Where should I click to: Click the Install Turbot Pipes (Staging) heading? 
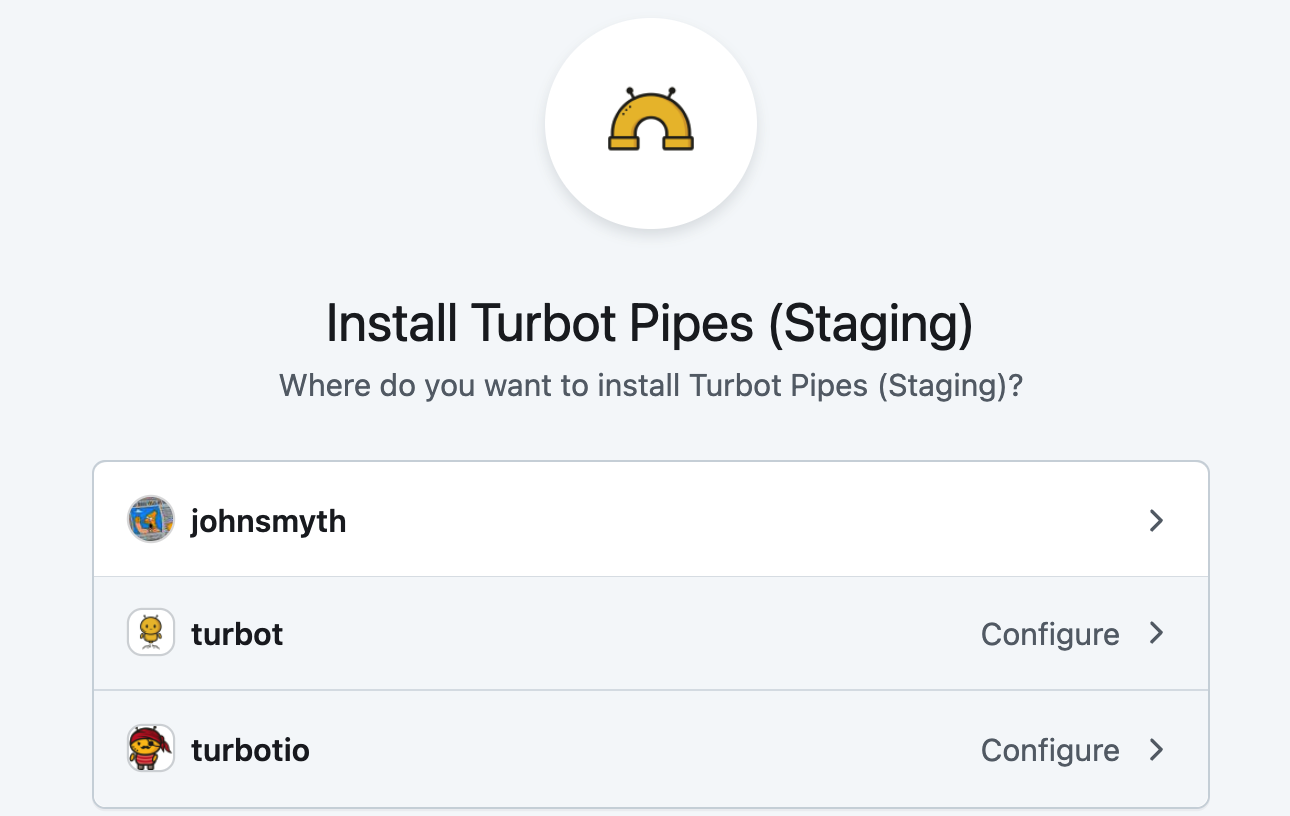click(x=650, y=323)
